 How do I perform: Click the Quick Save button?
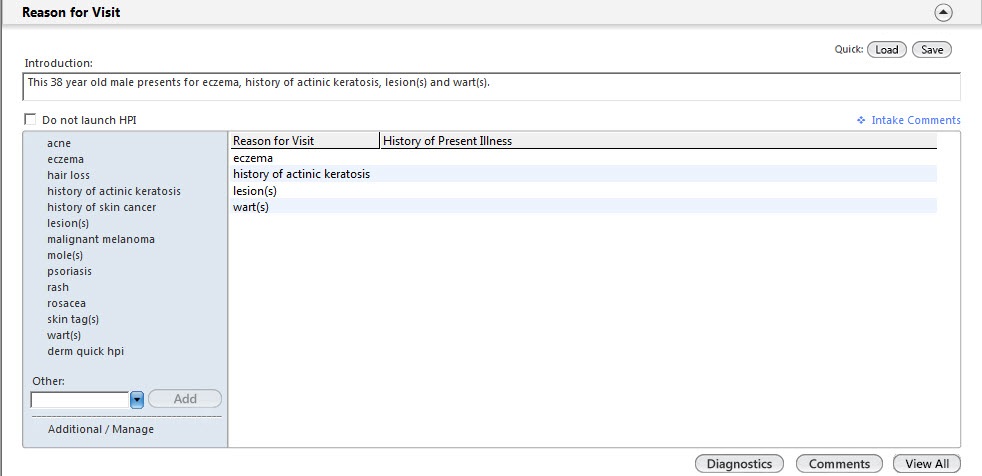(932, 49)
